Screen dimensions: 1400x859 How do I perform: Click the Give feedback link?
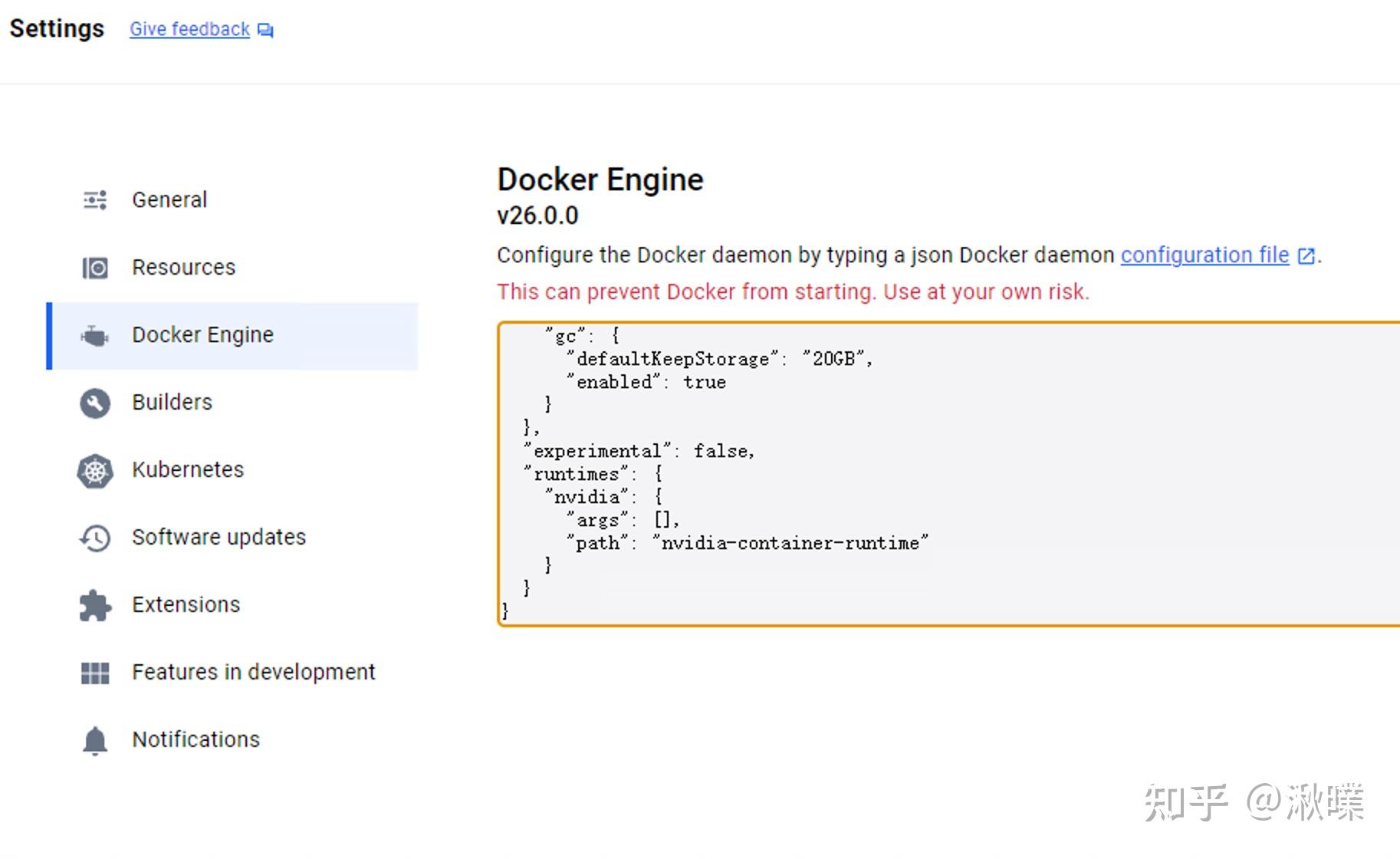[189, 29]
